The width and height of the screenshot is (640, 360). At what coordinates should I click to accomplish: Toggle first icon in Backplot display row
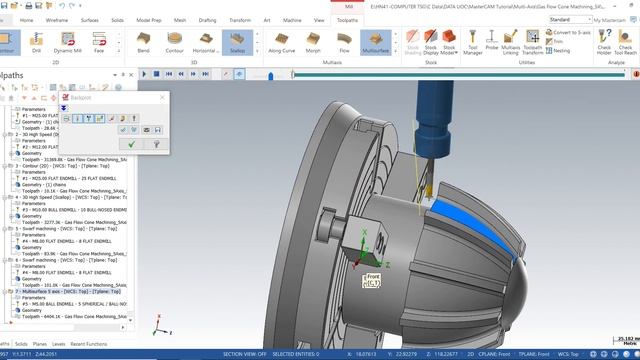coord(67,119)
